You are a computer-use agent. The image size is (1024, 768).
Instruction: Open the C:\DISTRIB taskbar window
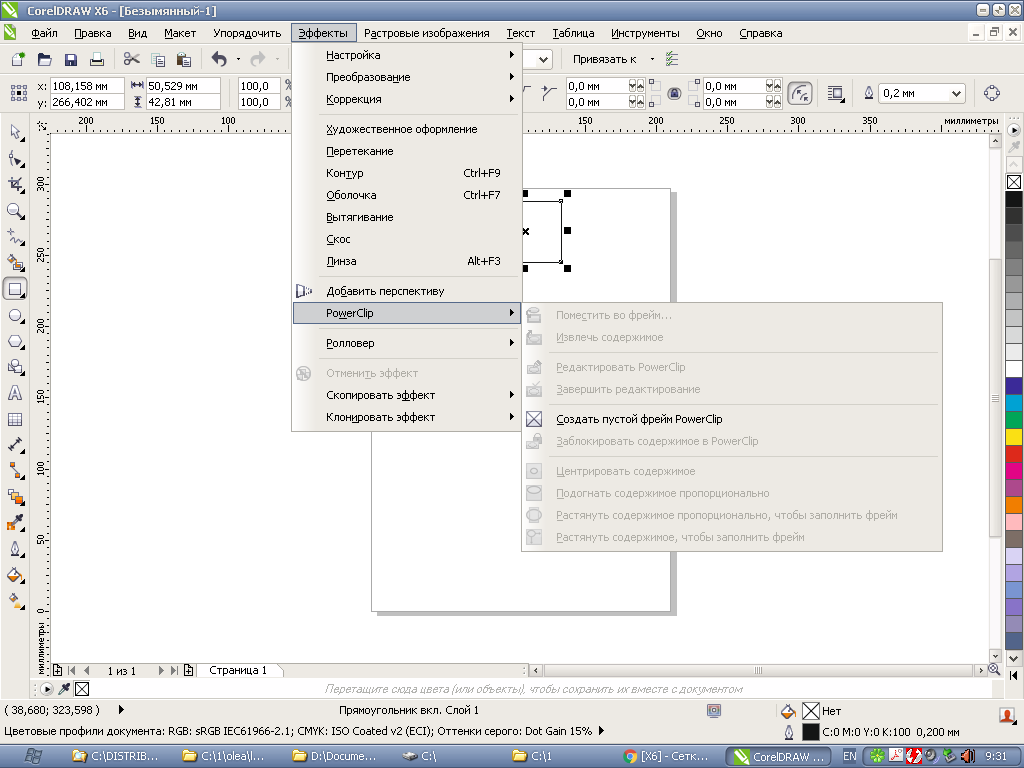(x=118, y=756)
